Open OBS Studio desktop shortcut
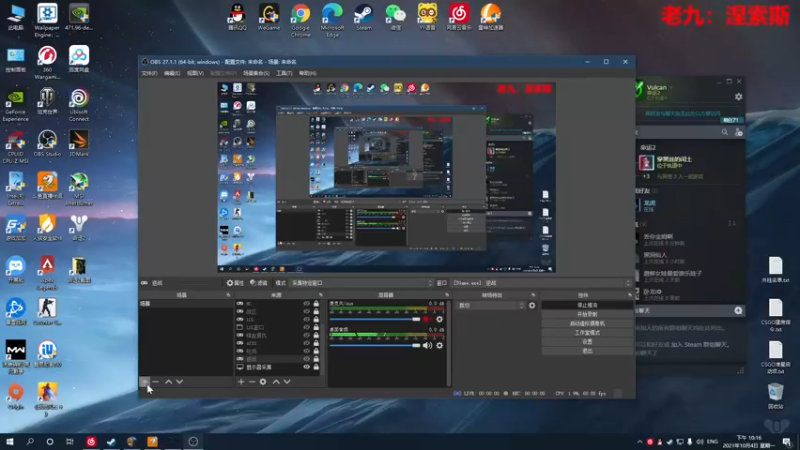This screenshot has height=450, width=800. (47, 143)
